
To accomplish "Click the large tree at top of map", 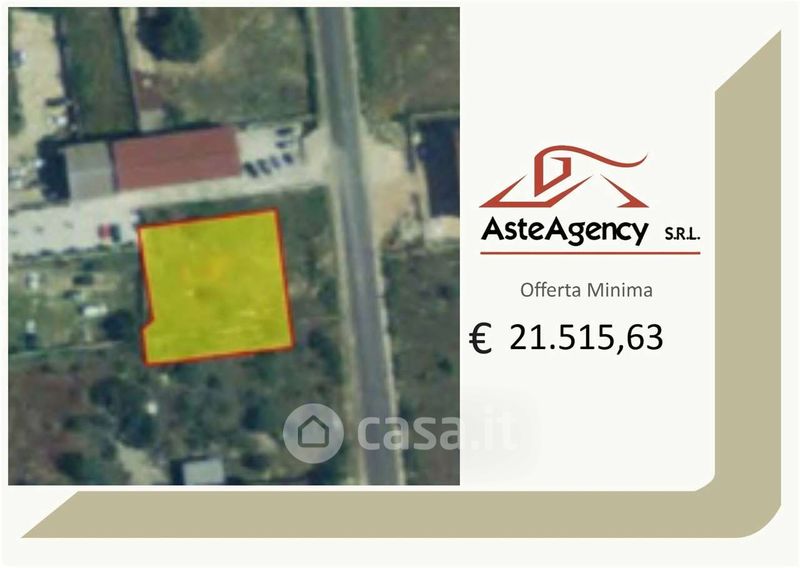I will (x=170, y=33).
